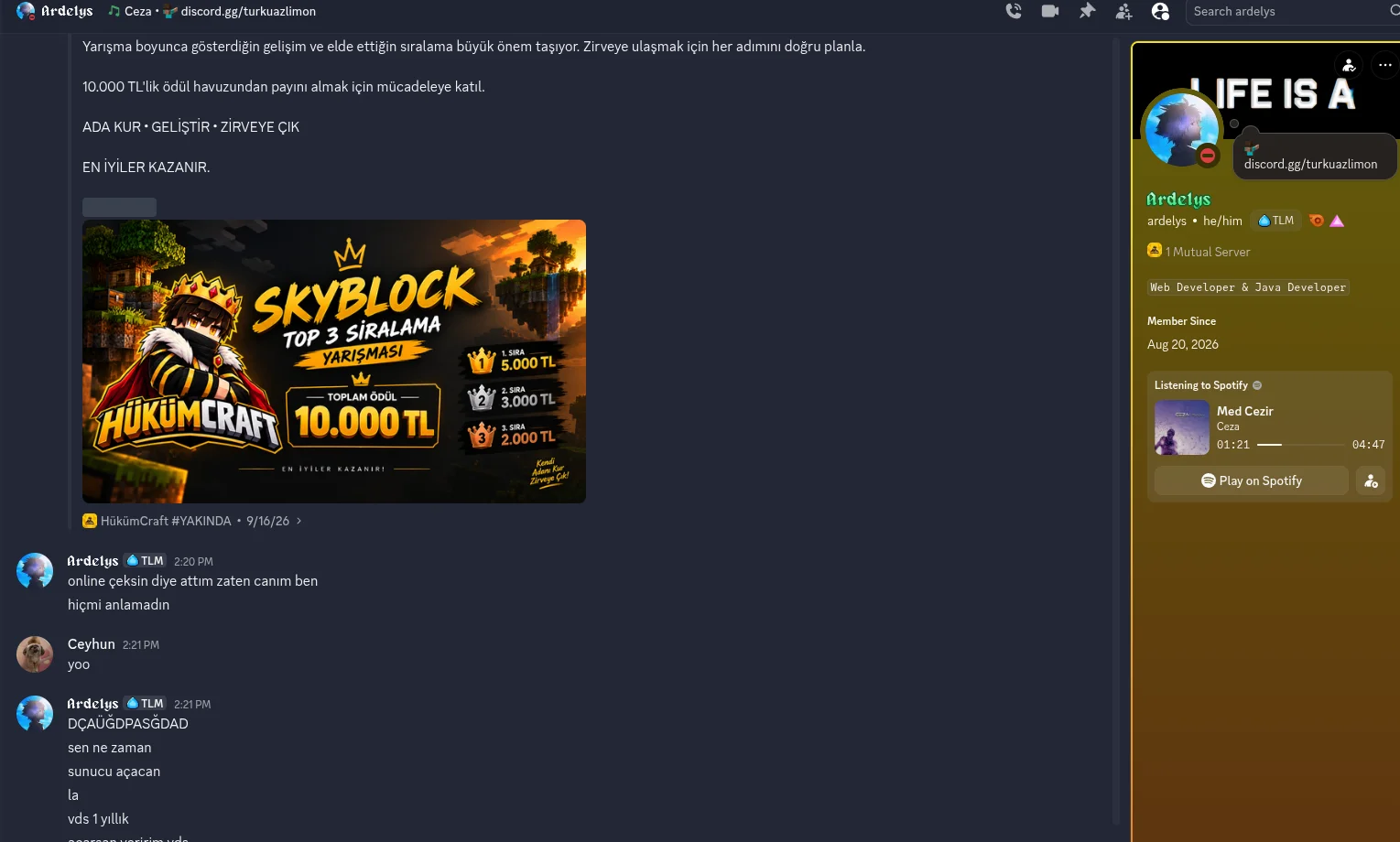Click the TLM server tag in profile
This screenshot has height=842, width=1400.
pyautogui.click(x=1275, y=221)
